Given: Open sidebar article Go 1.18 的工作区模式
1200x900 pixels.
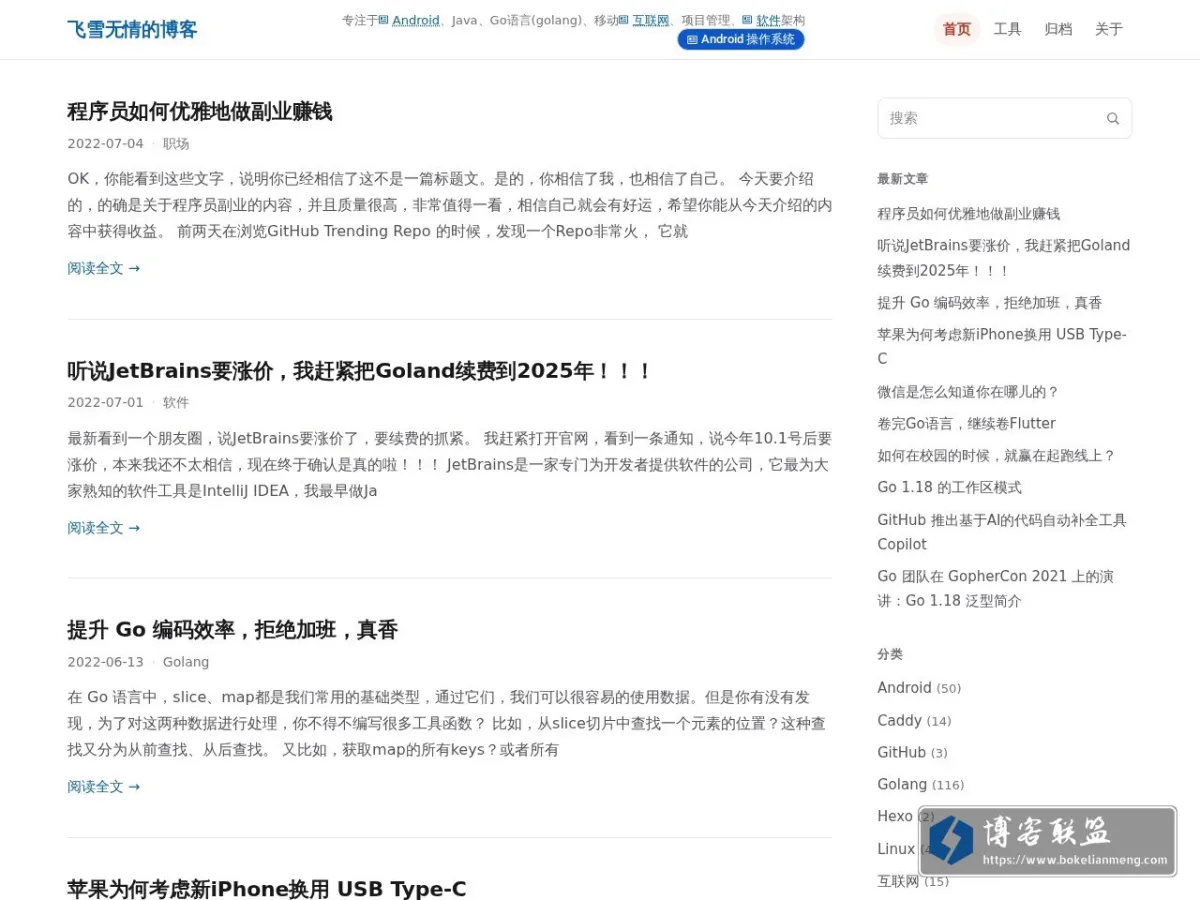Looking at the screenshot, I should point(950,488).
